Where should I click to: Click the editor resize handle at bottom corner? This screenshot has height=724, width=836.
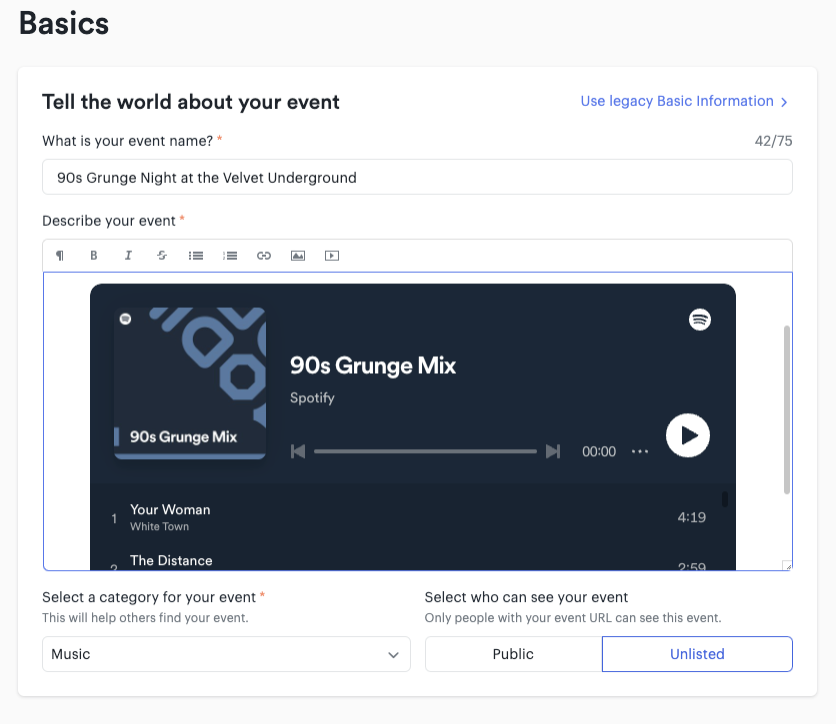tap(787, 566)
